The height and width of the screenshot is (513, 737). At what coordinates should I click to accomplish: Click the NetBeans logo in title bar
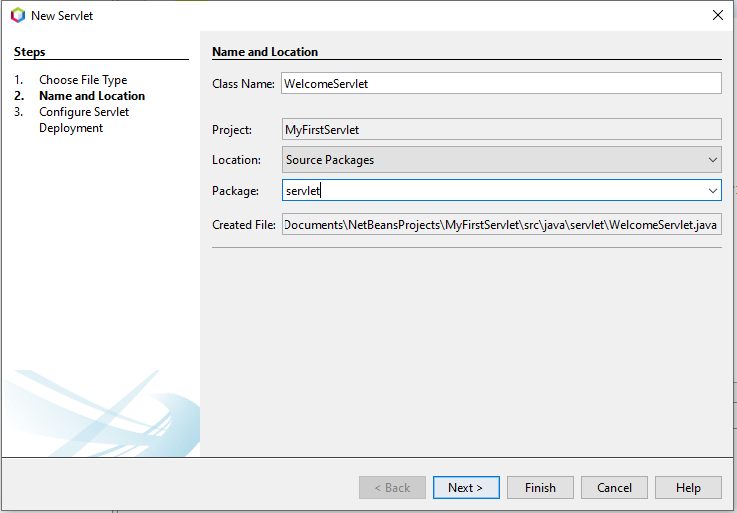coord(17,16)
